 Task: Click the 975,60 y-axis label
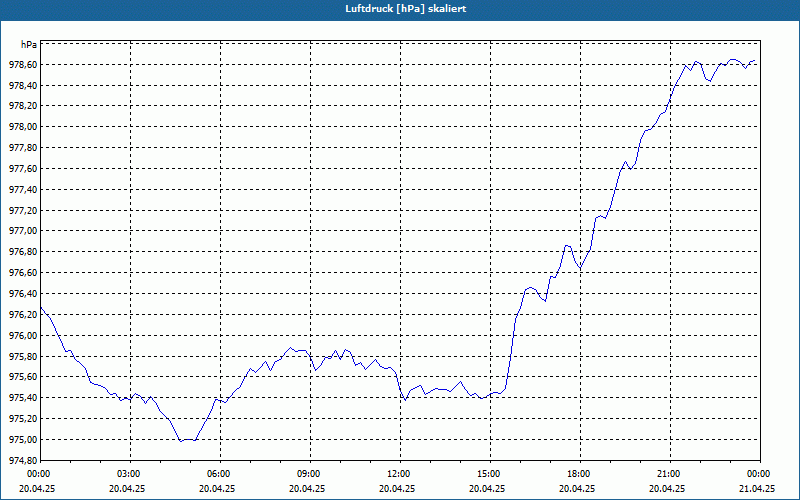point(23,377)
